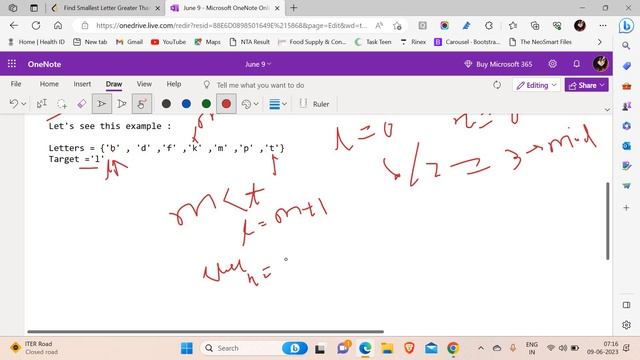Pick the Eraser tool
The width and height of the screenshot is (640, 360).
pos(82,104)
